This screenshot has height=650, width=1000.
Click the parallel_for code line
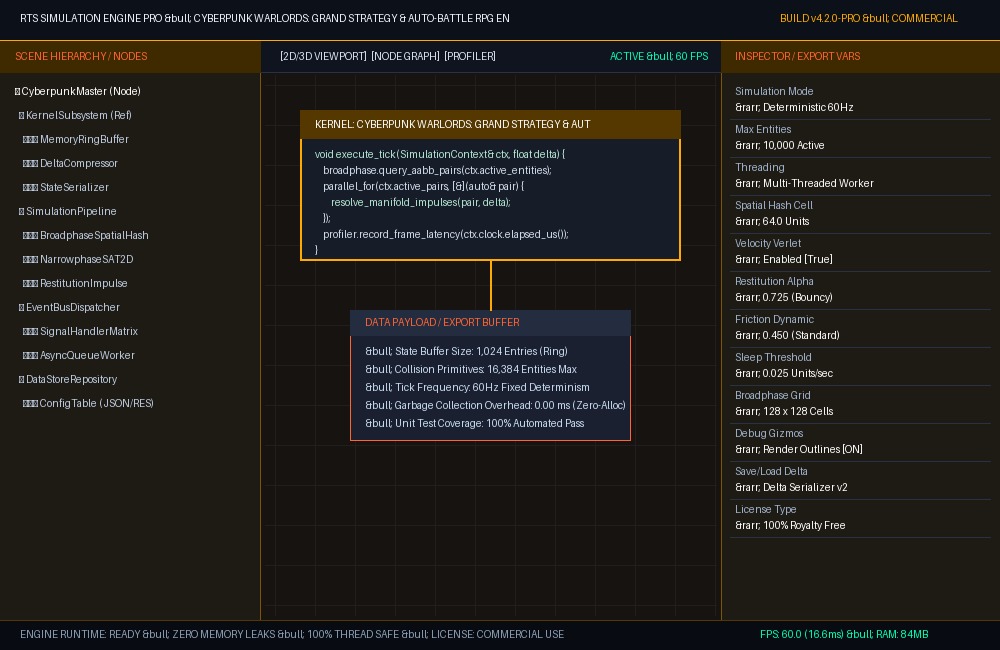coord(423,186)
